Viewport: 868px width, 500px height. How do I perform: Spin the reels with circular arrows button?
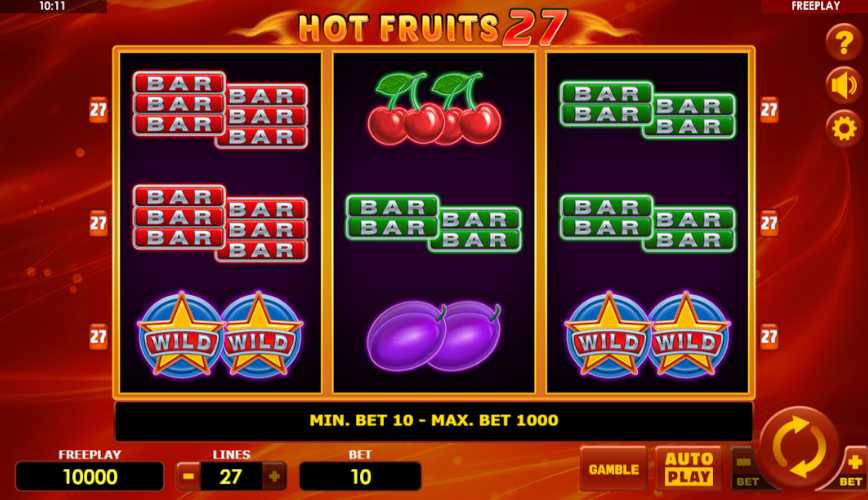click(x=799, y=447)
